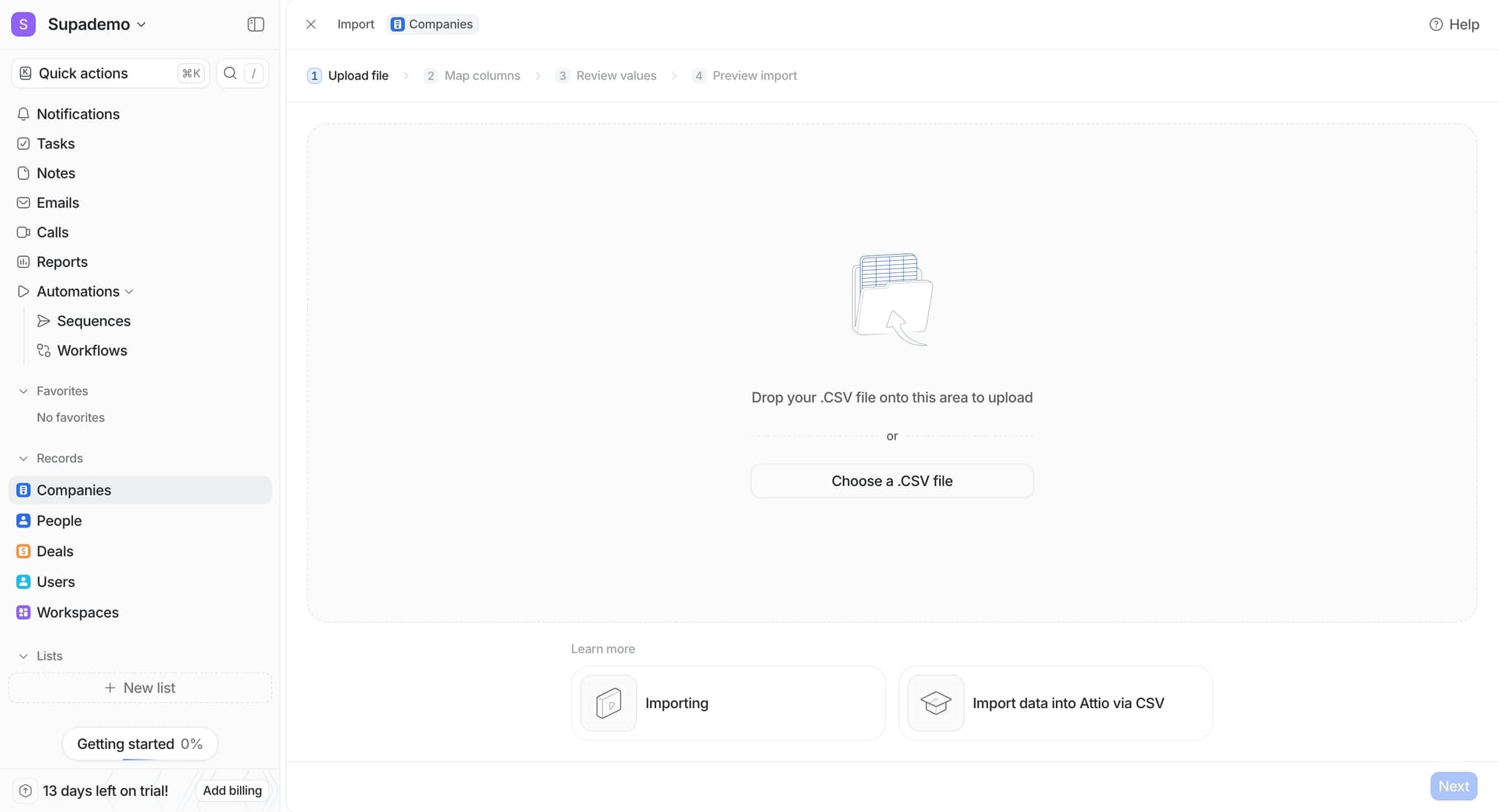
Task: Open the Reports section
Action: 24,261
